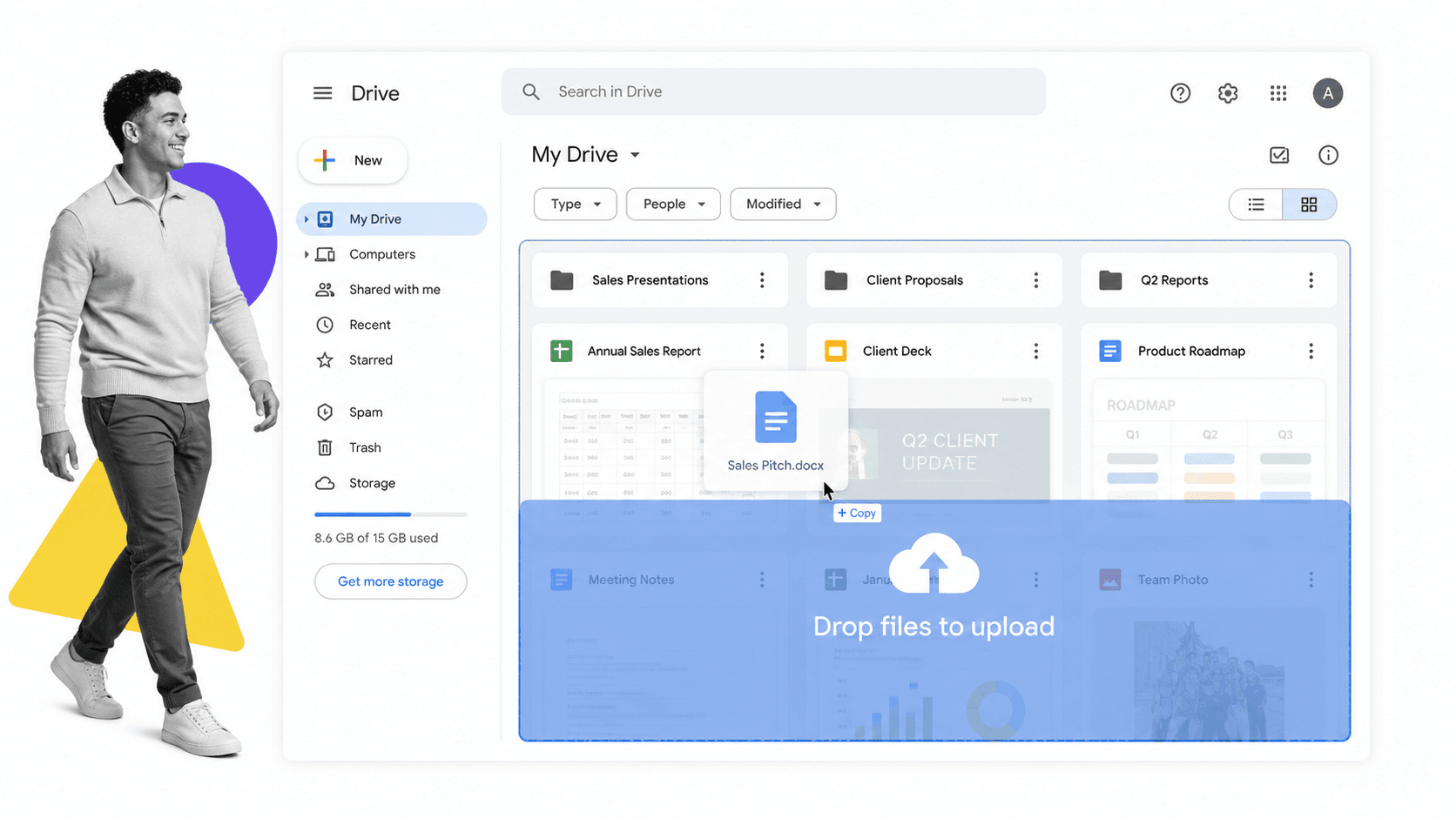Open the Type filter dropdown
The width and height of the screenshot is (1456, 819).
point(576,204)
